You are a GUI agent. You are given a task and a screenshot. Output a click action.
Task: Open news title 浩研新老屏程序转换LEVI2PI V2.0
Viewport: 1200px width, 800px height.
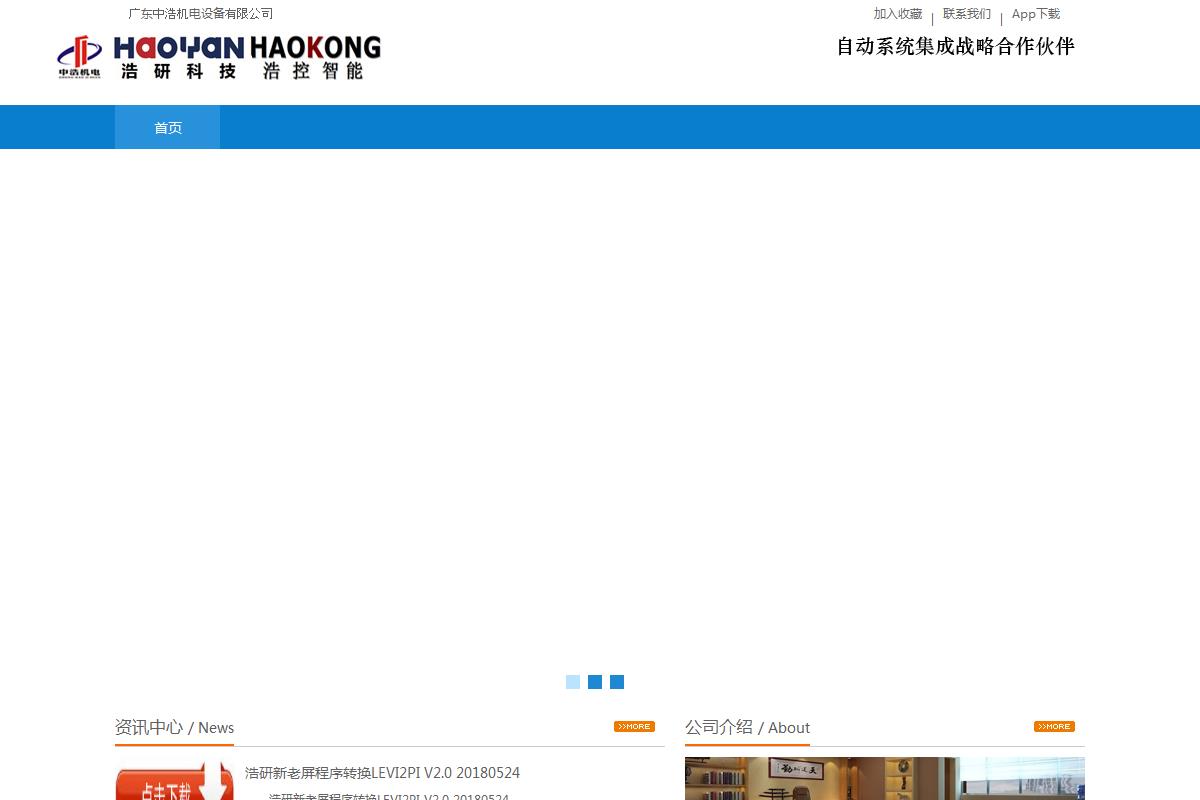(382, 773)
